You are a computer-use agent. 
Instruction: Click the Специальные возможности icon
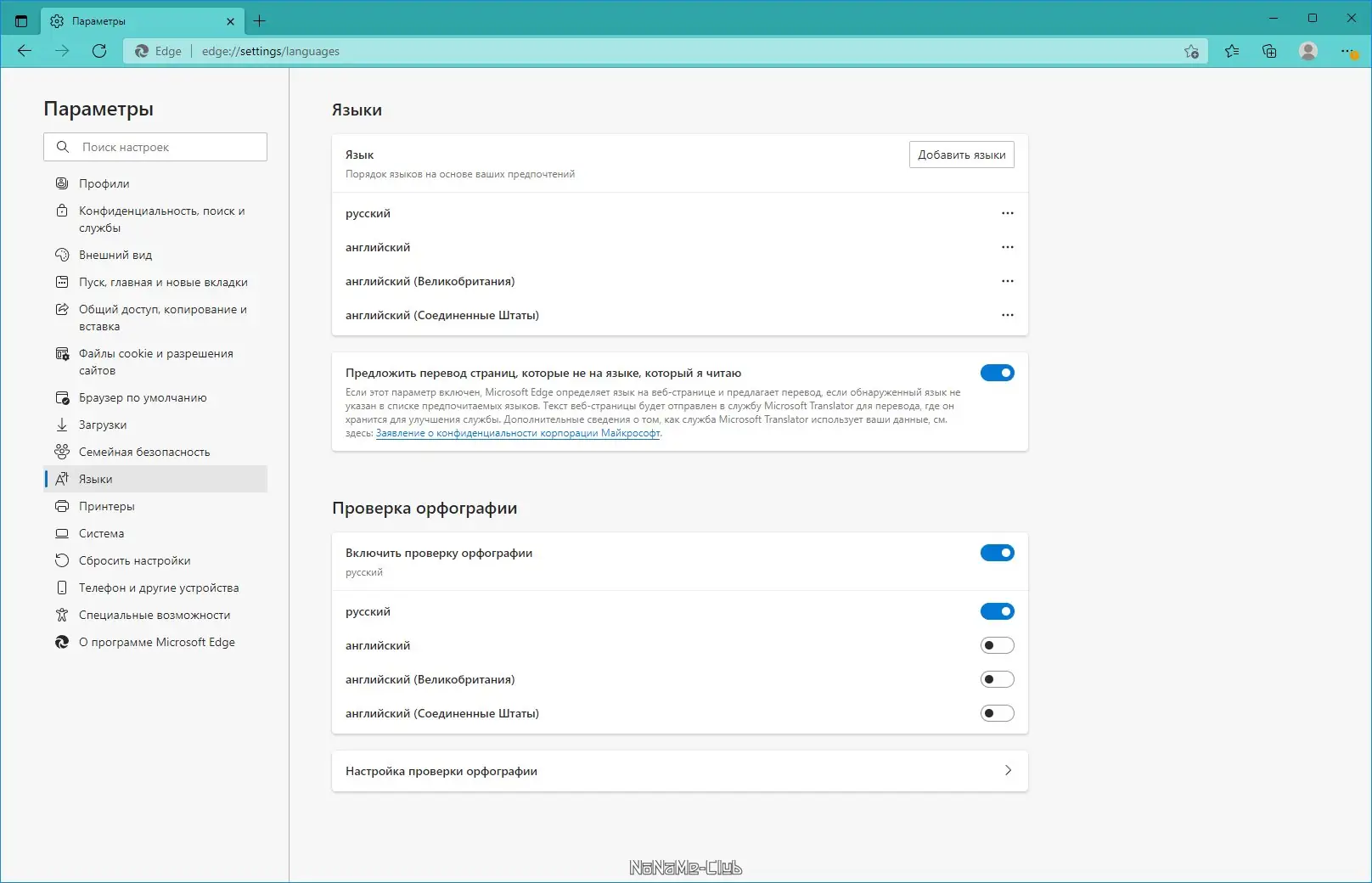coord(62,615)
